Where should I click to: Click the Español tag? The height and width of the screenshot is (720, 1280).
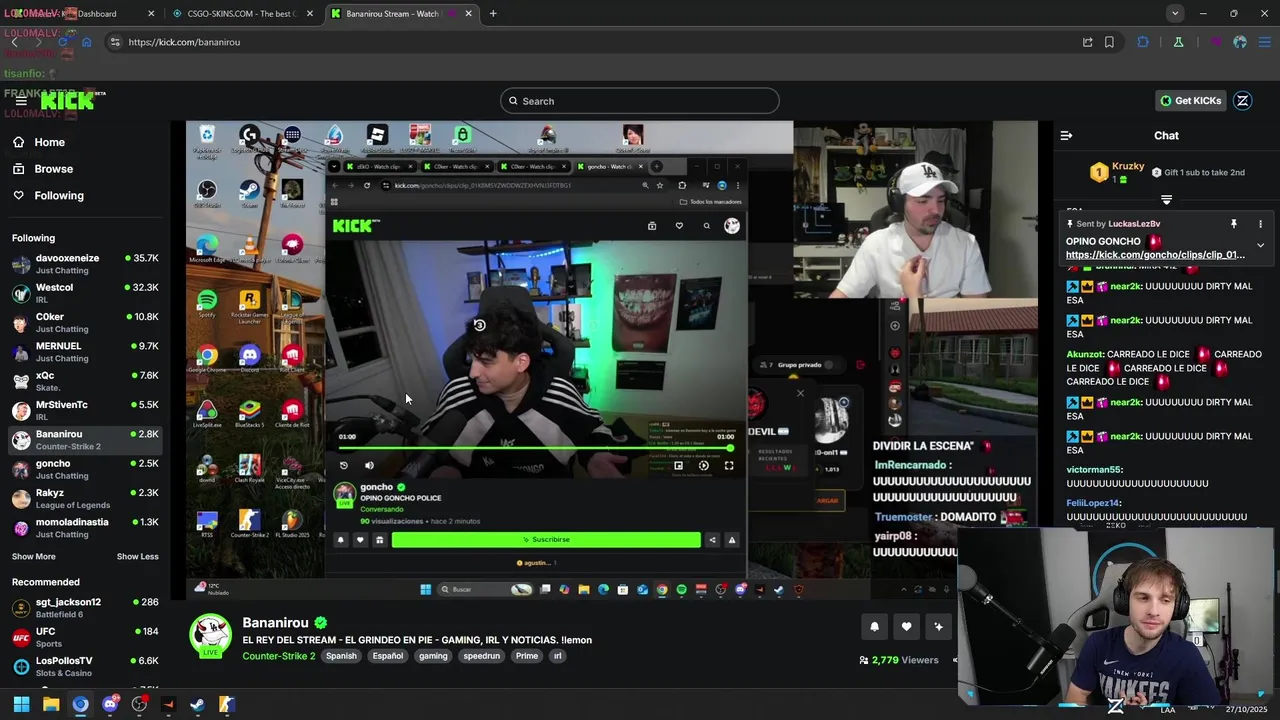(x=388, y=656)
